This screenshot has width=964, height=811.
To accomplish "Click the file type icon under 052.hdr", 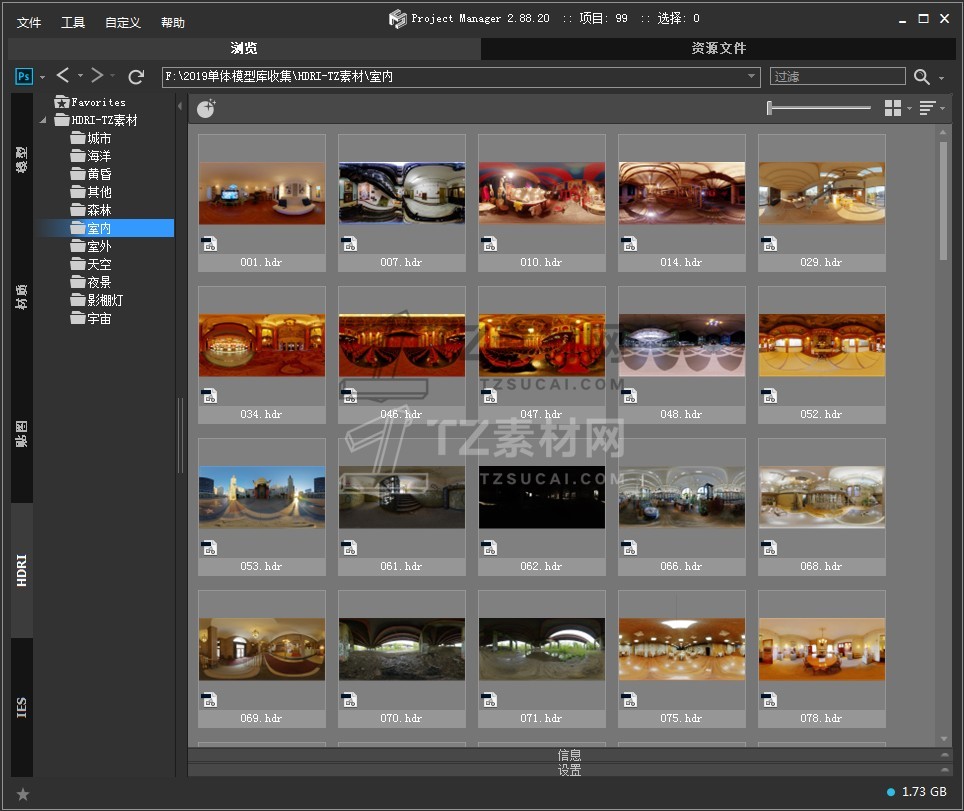I will coord(769,396).
